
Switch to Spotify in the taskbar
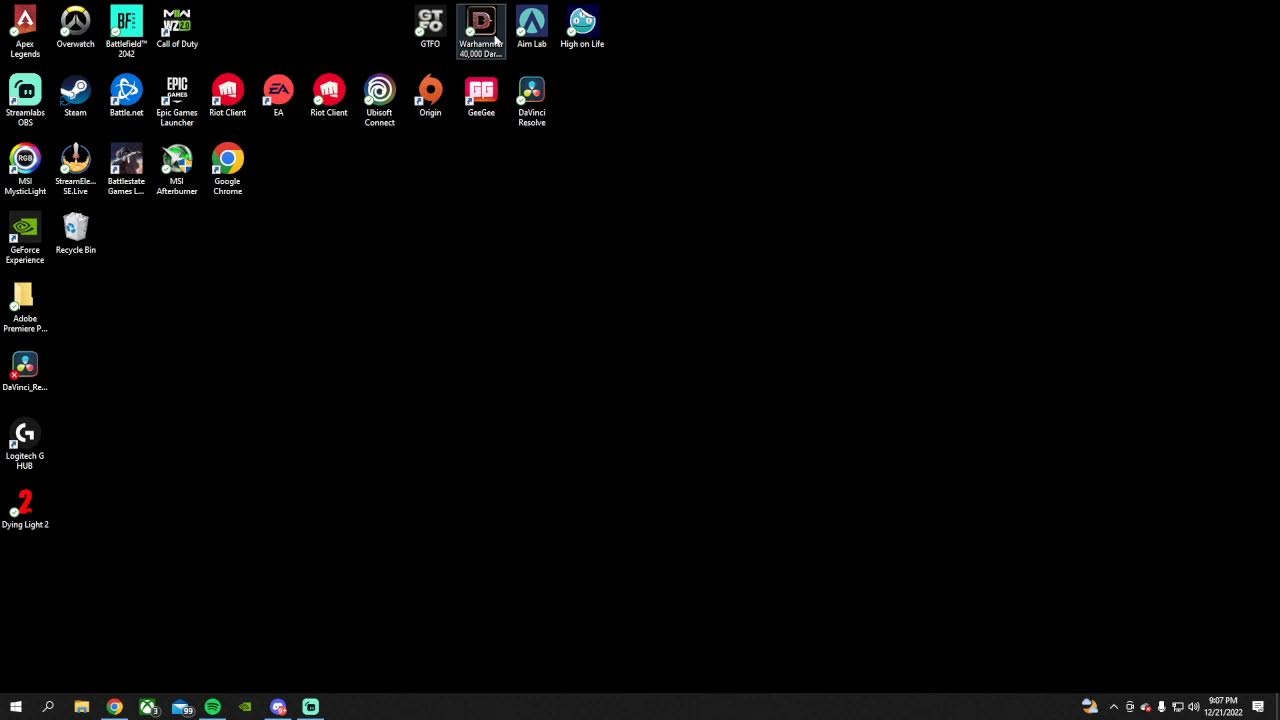pos(213,707)
